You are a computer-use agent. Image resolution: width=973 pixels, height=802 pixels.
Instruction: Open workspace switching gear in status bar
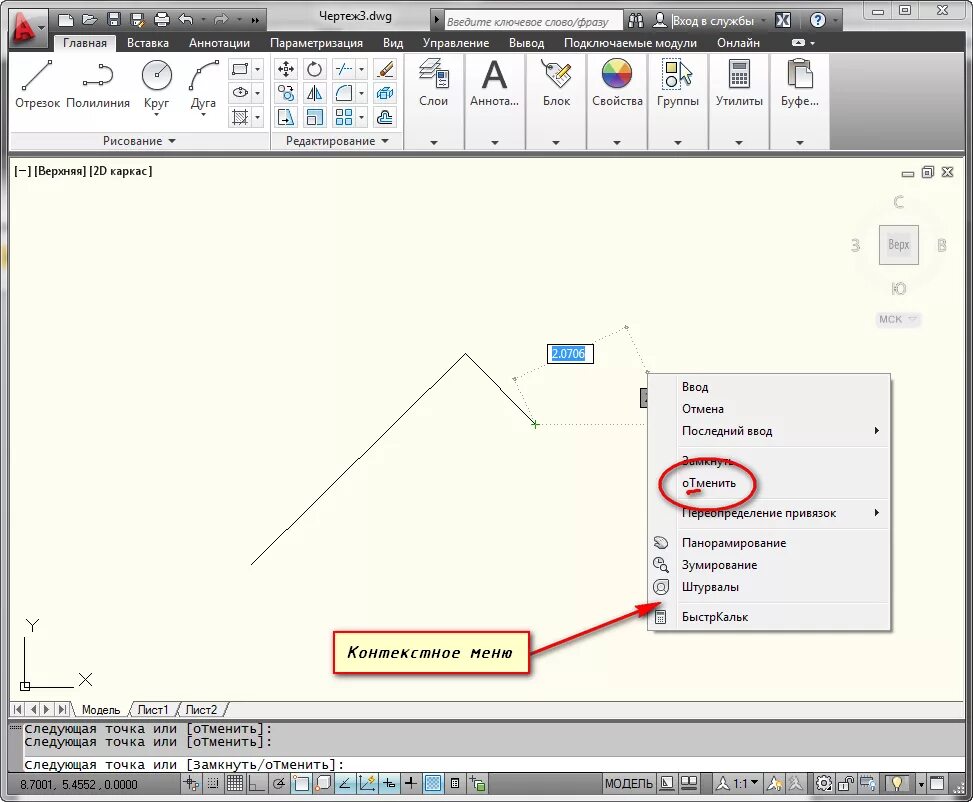click(x=823, y=783)
